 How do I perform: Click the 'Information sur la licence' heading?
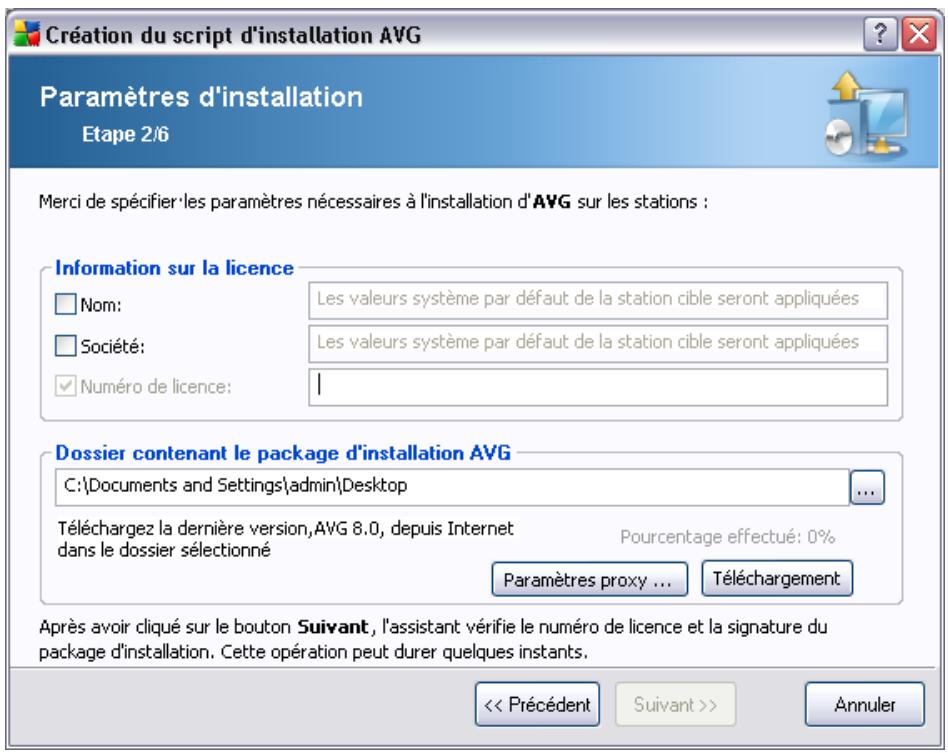tap(174, 268)
